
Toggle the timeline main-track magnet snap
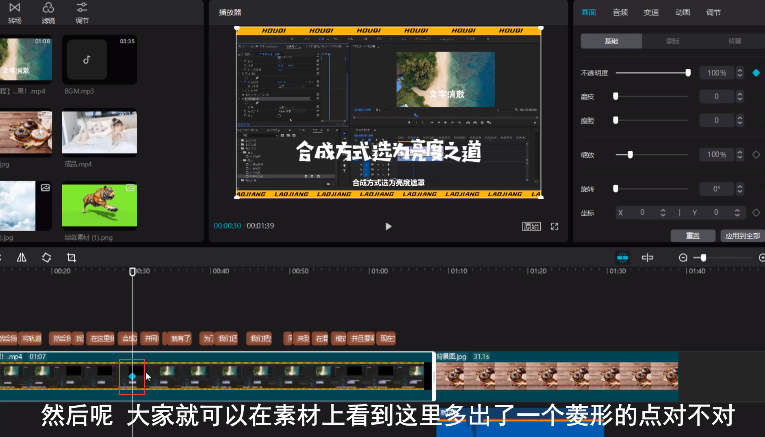click(x=622, y=258)
